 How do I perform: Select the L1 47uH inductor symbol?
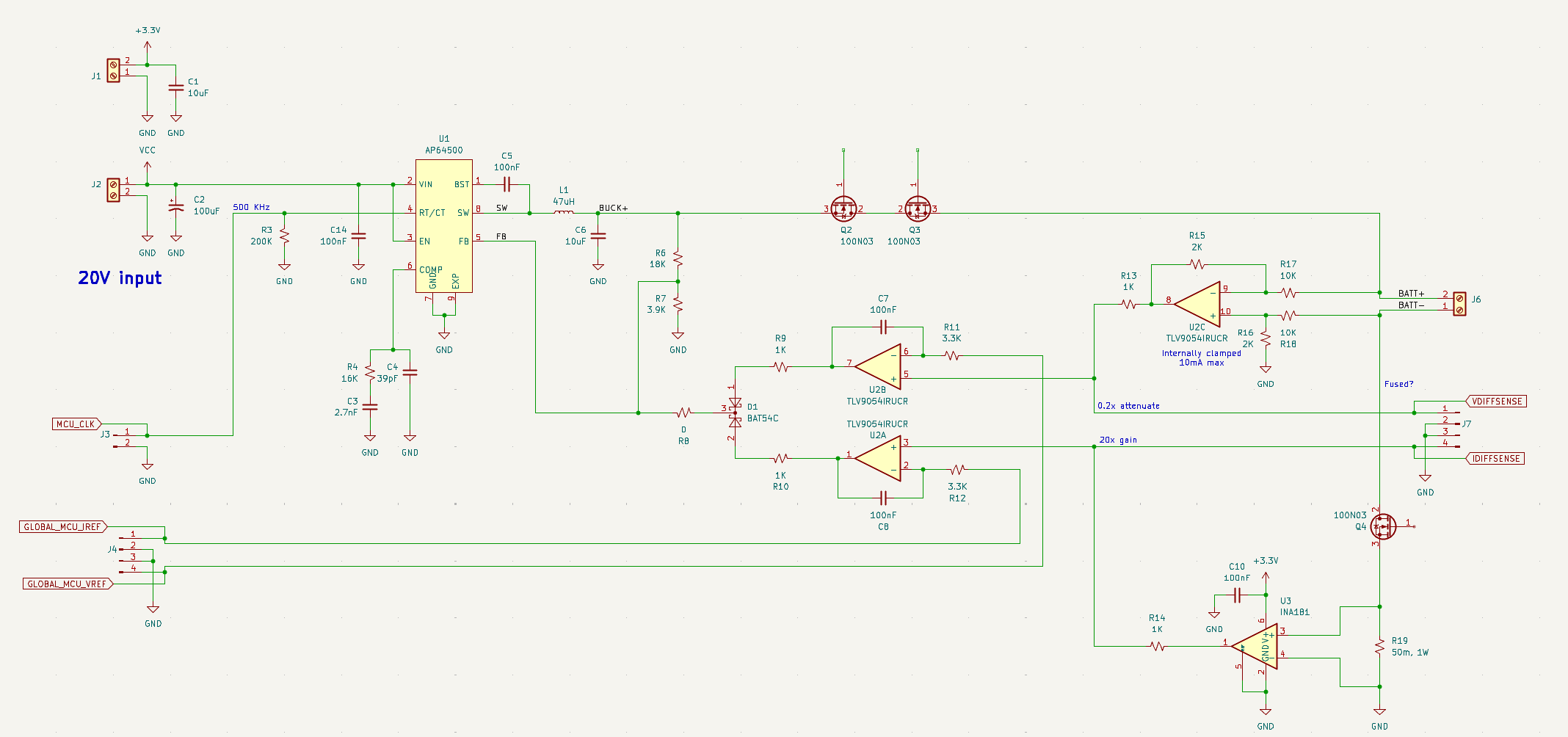point(564,213)
